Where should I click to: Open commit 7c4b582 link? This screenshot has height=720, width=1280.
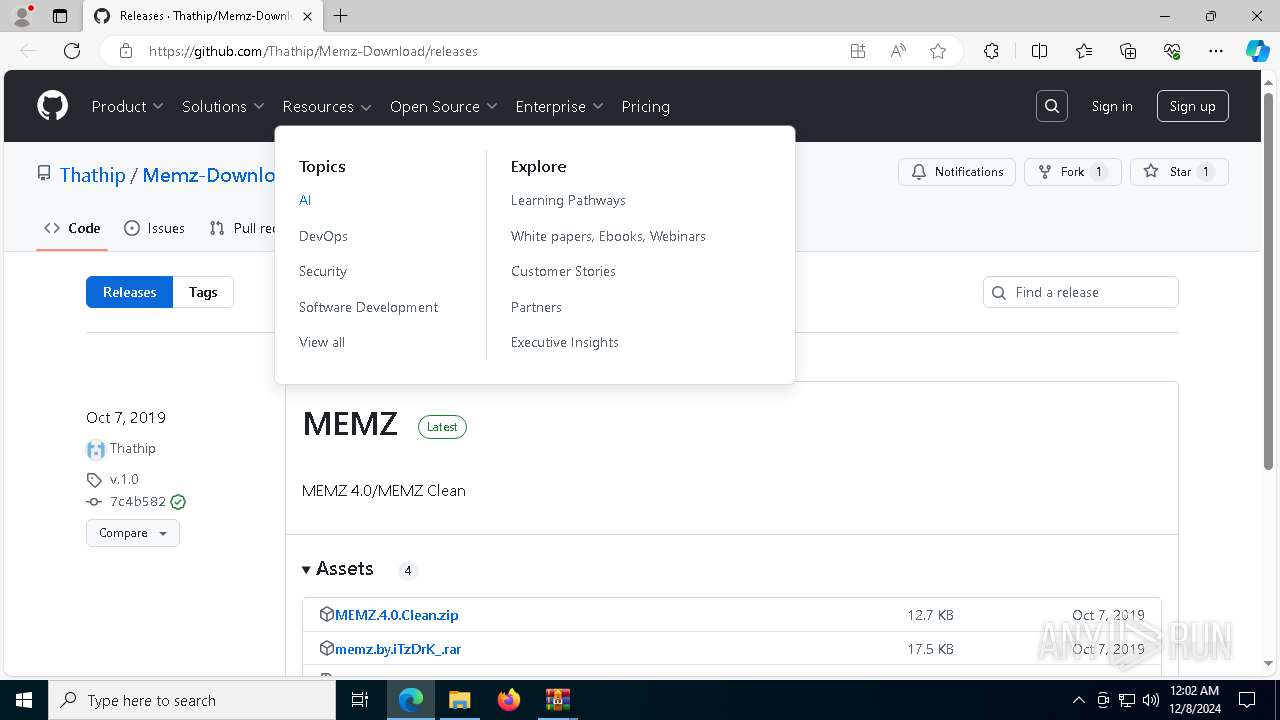[138, 502]
